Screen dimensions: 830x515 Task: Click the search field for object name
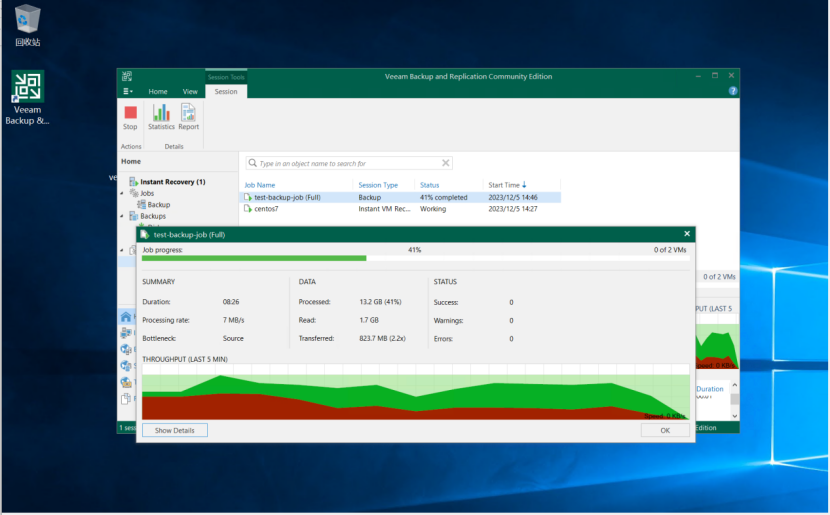pyautogui.click(x=348, y=163)
